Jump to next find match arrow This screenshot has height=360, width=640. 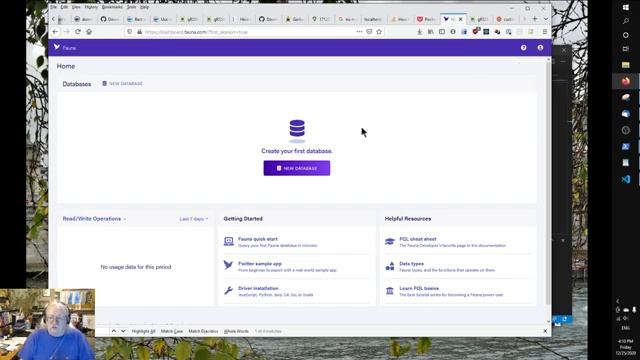point(123,331)
